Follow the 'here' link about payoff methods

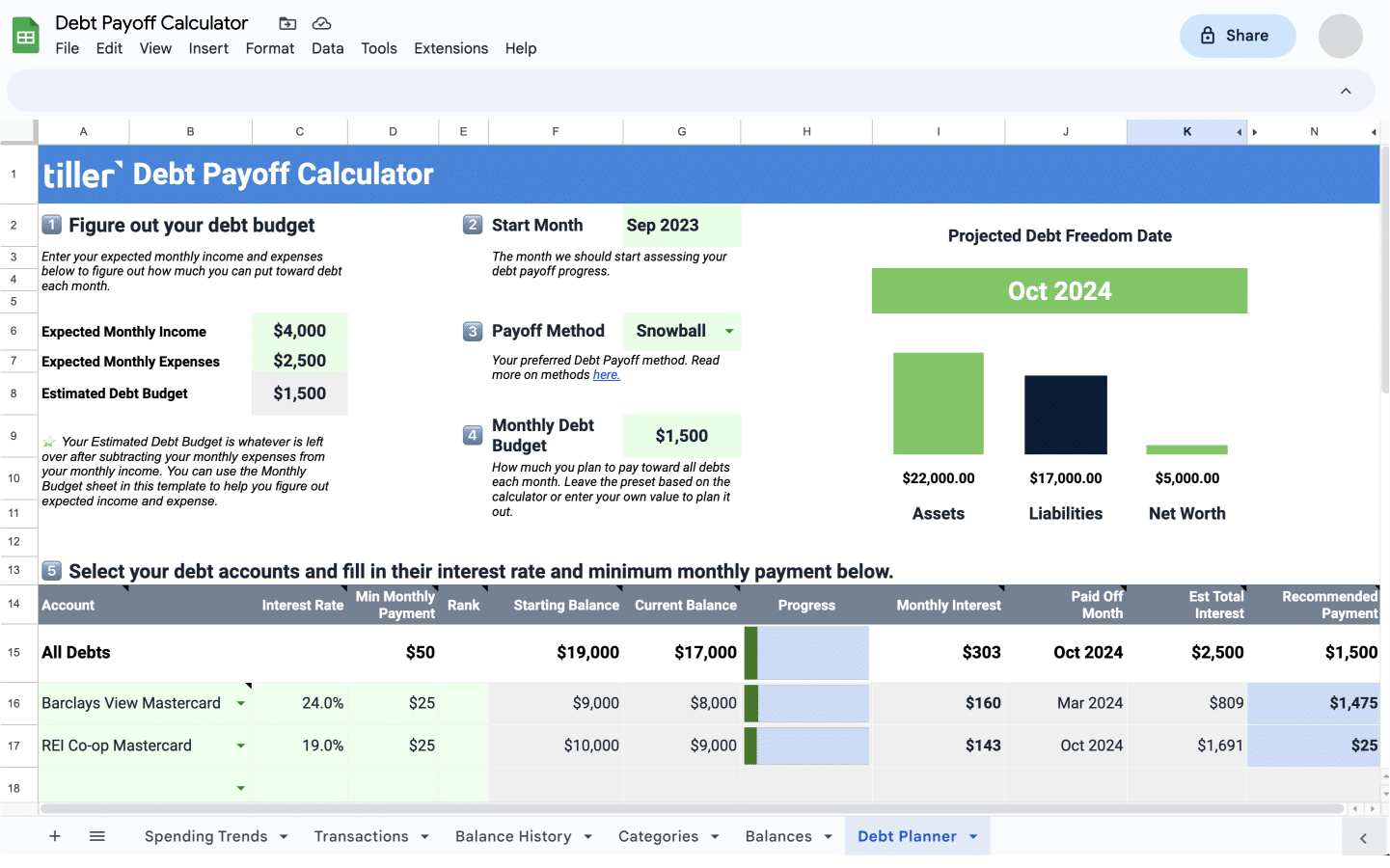coord(606,374)
